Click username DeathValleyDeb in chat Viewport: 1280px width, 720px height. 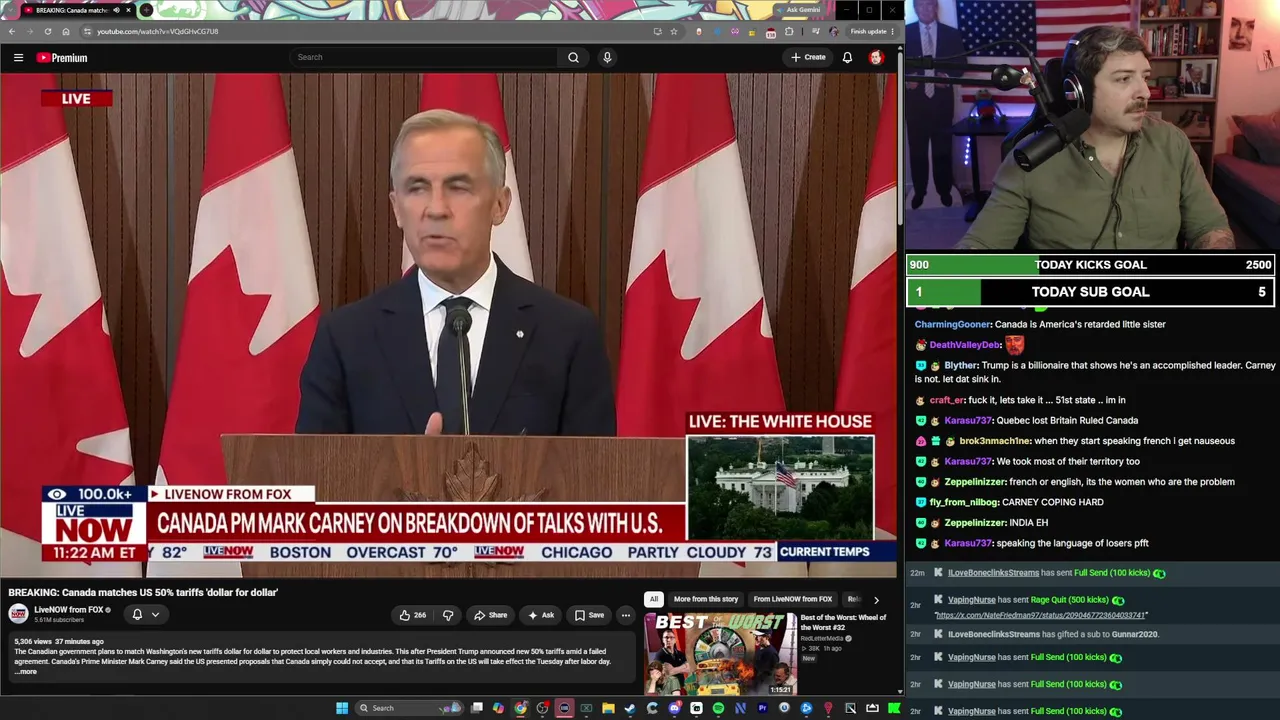965,345
